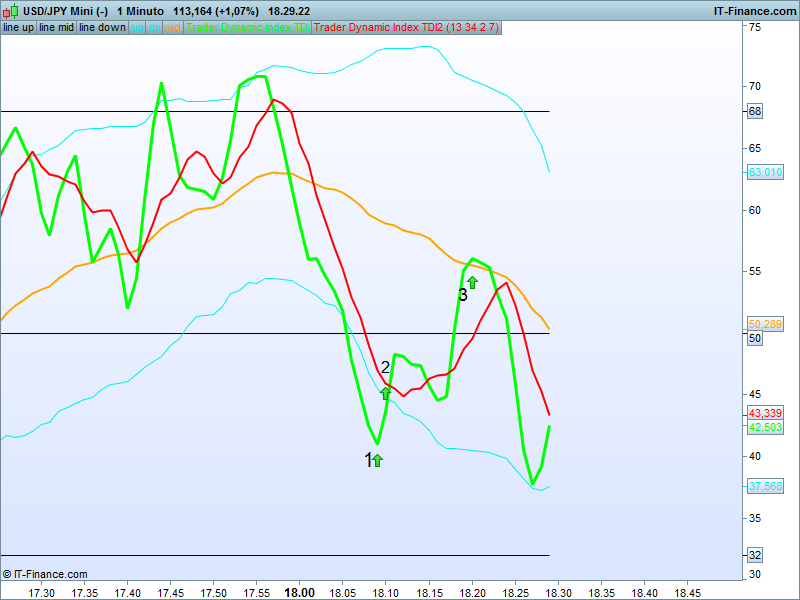The image size is (800, 600).
Task: Click the 45 value on the scale
Action: pos(755,394)
